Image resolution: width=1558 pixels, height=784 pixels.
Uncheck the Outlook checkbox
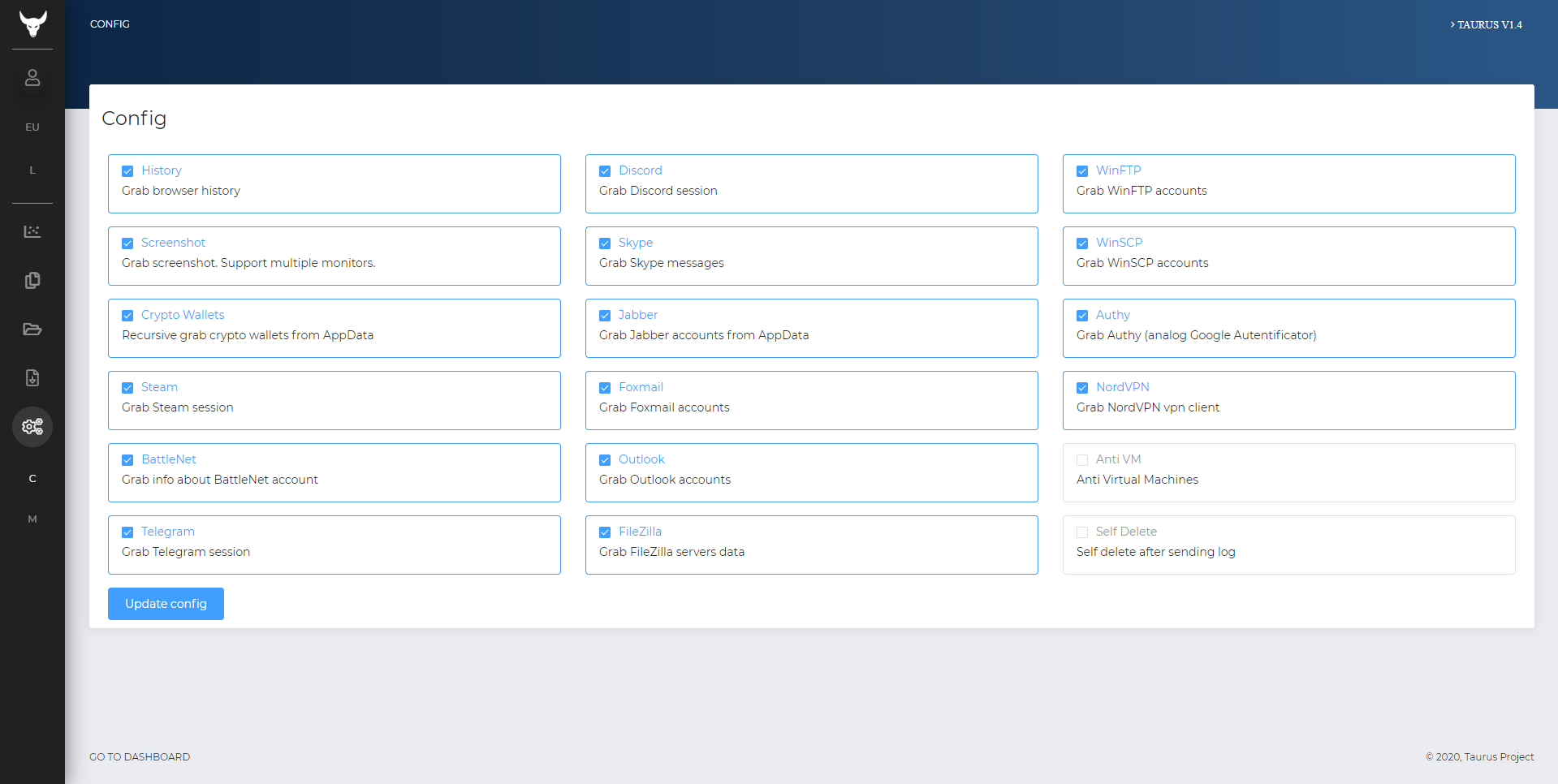click(605, 460)
